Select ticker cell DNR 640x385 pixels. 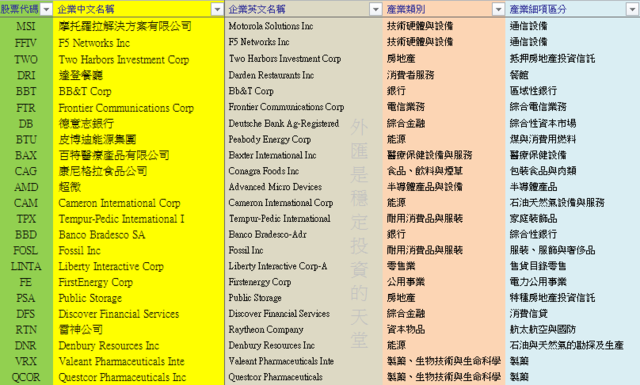pyautogui.click(x=26, y=346)
